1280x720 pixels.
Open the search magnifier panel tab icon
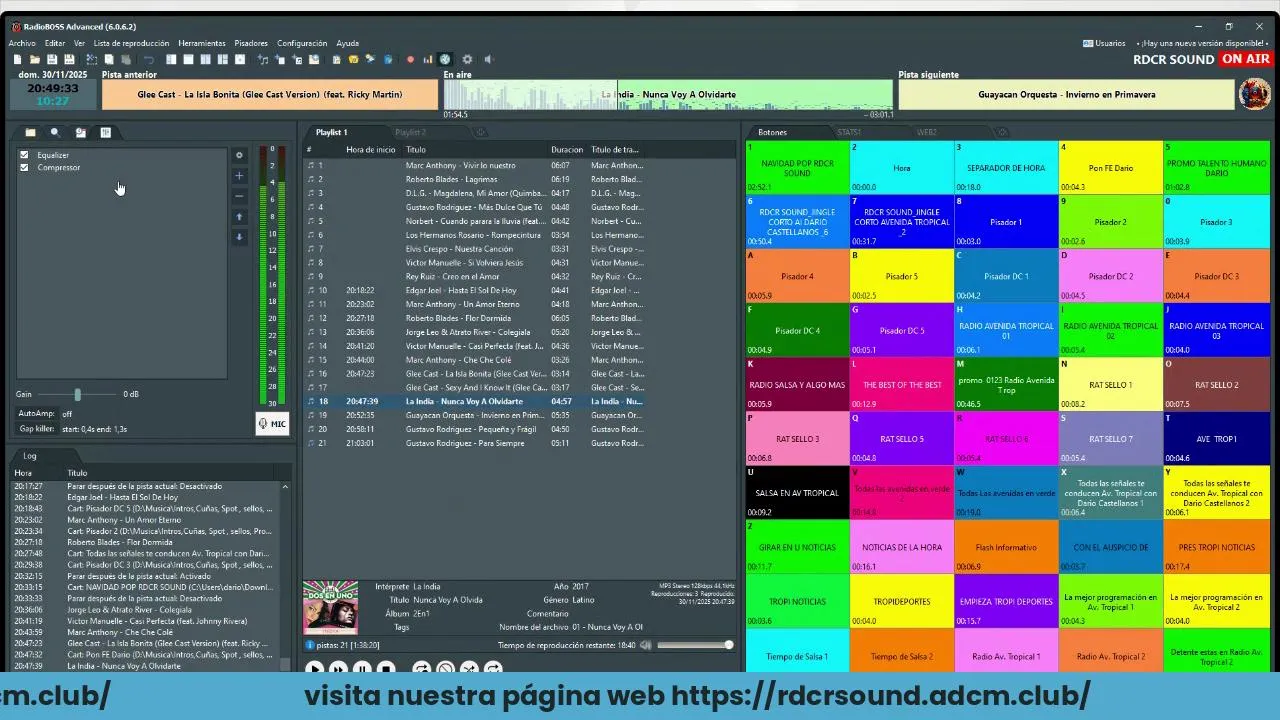55,132
